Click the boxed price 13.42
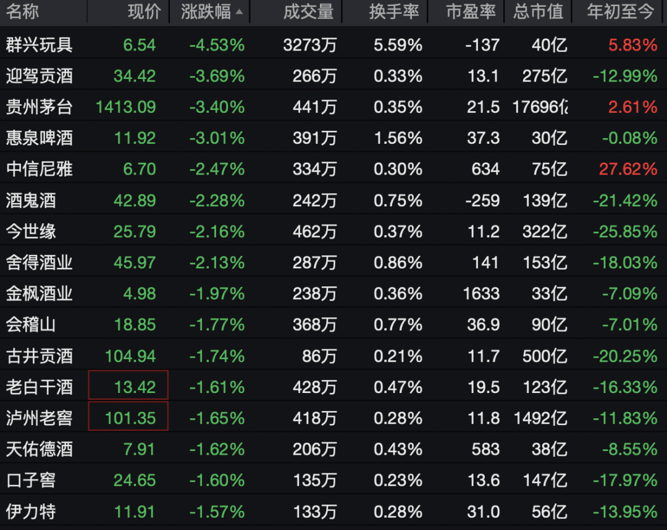Screen dimensions: 667x530 tap(129, 387)
